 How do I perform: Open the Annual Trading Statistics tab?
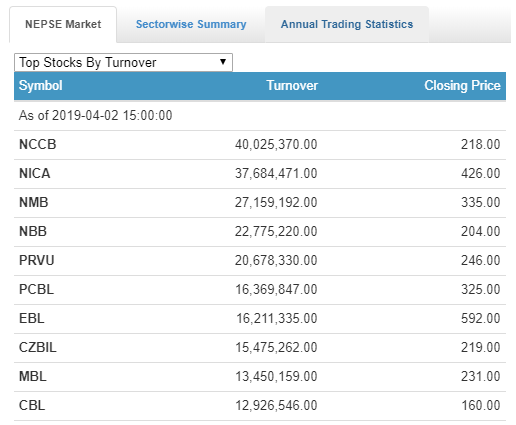[x=347, y=24]
